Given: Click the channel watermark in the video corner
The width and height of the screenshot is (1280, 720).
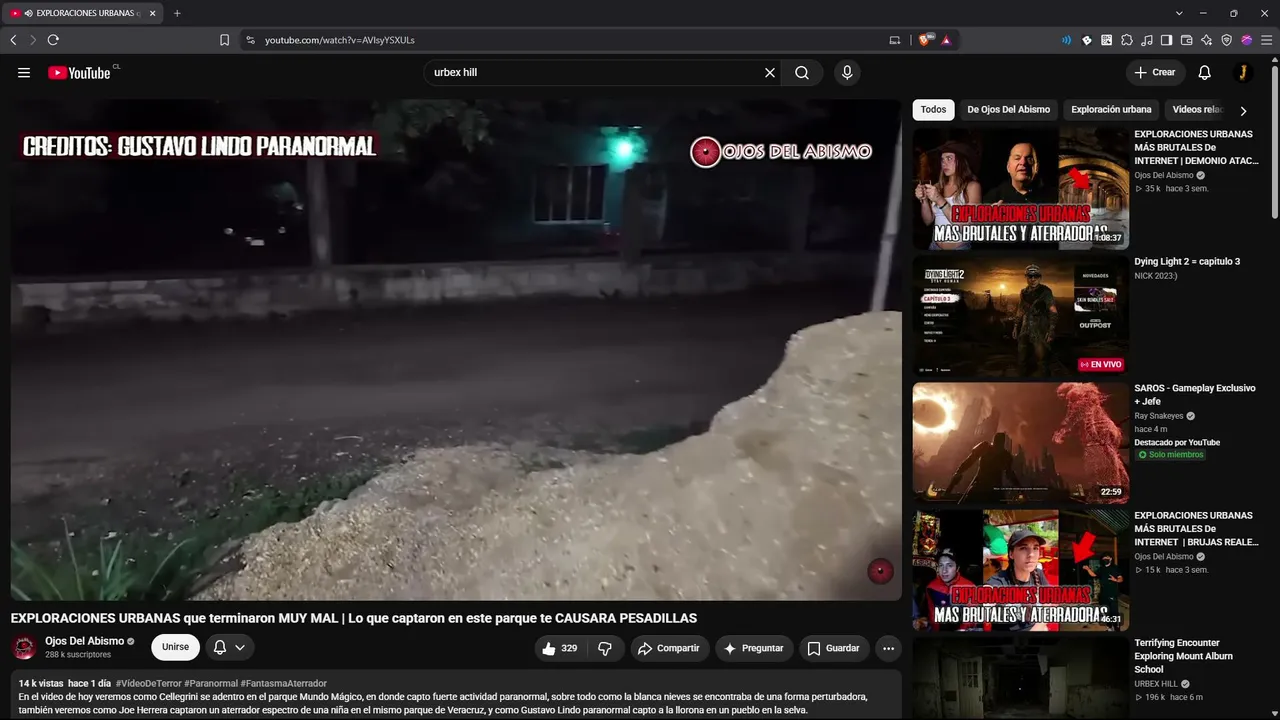Looking at the screenshot, I should coord(880,571).
